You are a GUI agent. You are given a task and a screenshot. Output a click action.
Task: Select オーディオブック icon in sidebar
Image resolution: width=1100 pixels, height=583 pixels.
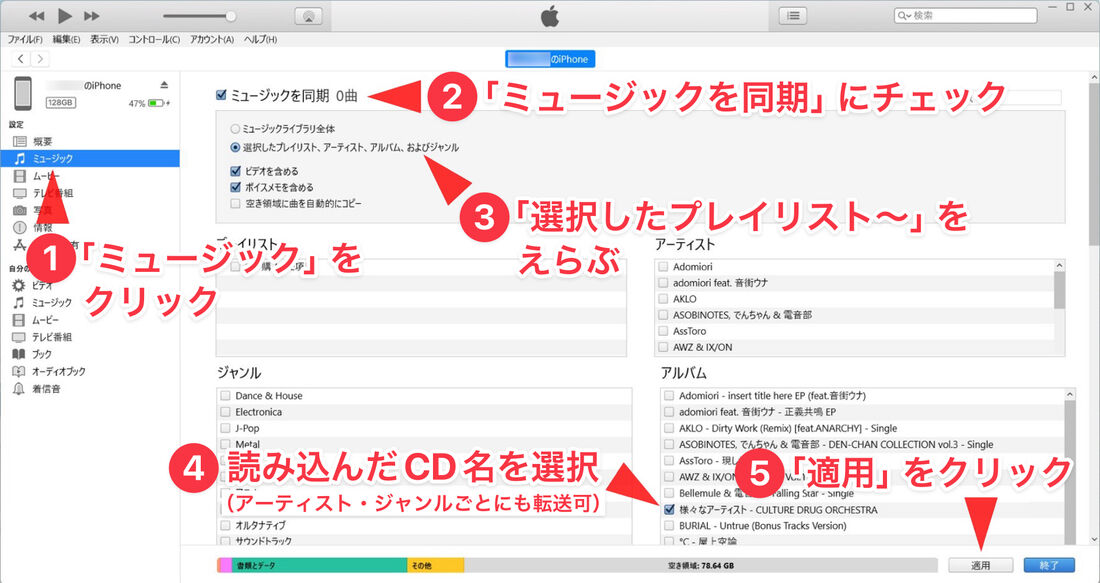(x=20, y=372)
